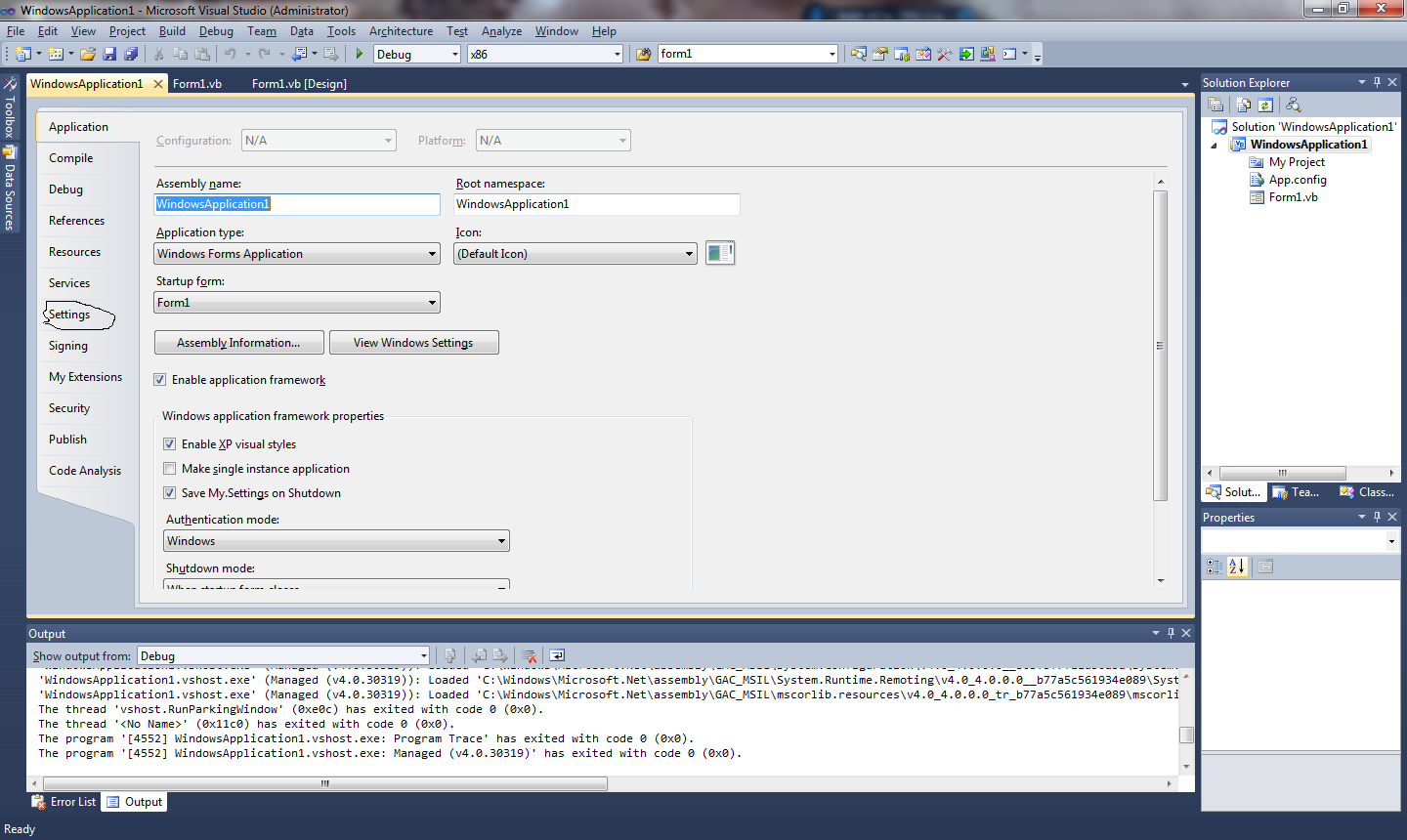Click the Team Explorer toolbar icon
The width and height of the screenshot is (1407, 840).
(902, 54)
